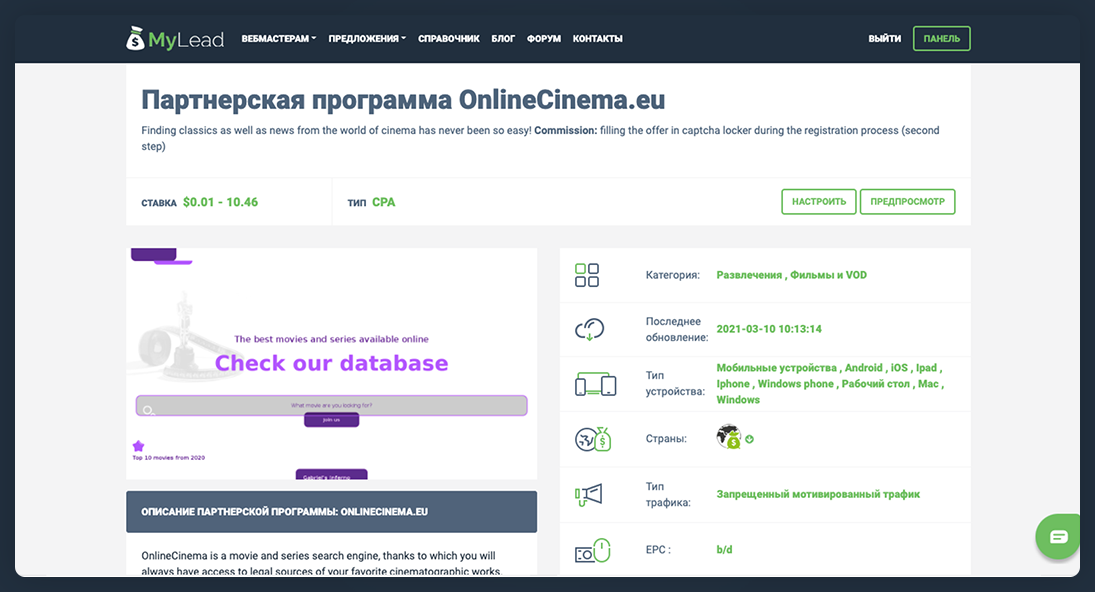Click the OnlineCinema landing page preview thumbnail
The height and width of the screenshot is (592, 1095).
pos(331,364)
